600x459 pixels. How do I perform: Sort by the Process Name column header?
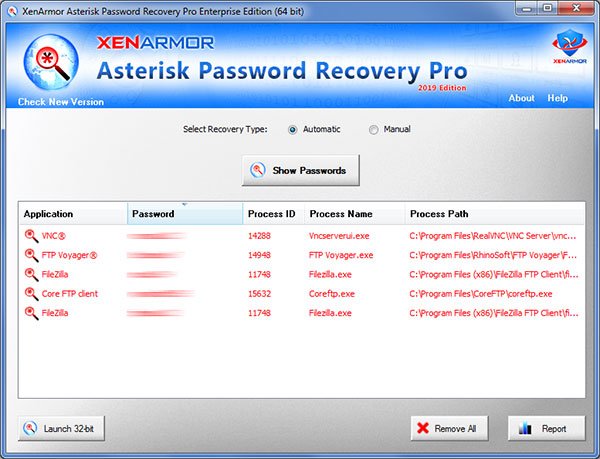pos(355,214)
